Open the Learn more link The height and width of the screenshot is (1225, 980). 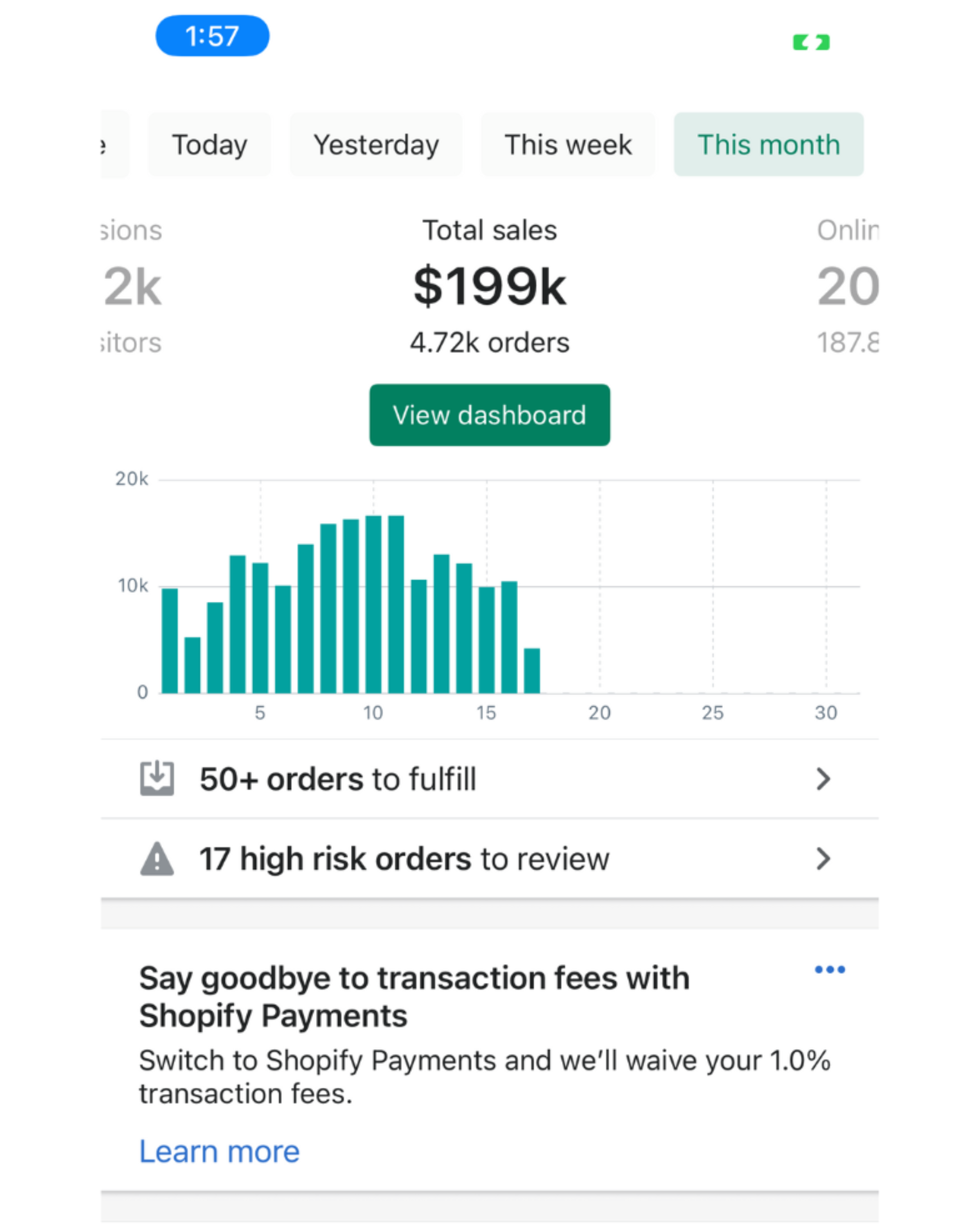(219, 1151)
